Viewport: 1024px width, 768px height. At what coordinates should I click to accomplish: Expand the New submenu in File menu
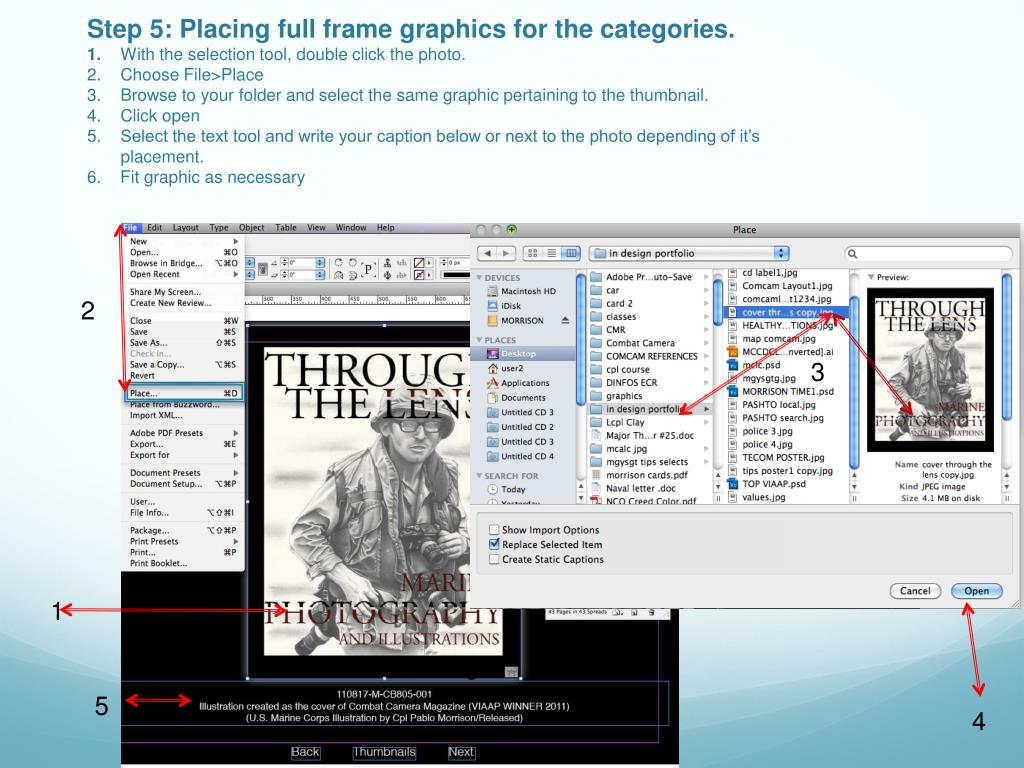click(x=235, y=241)
